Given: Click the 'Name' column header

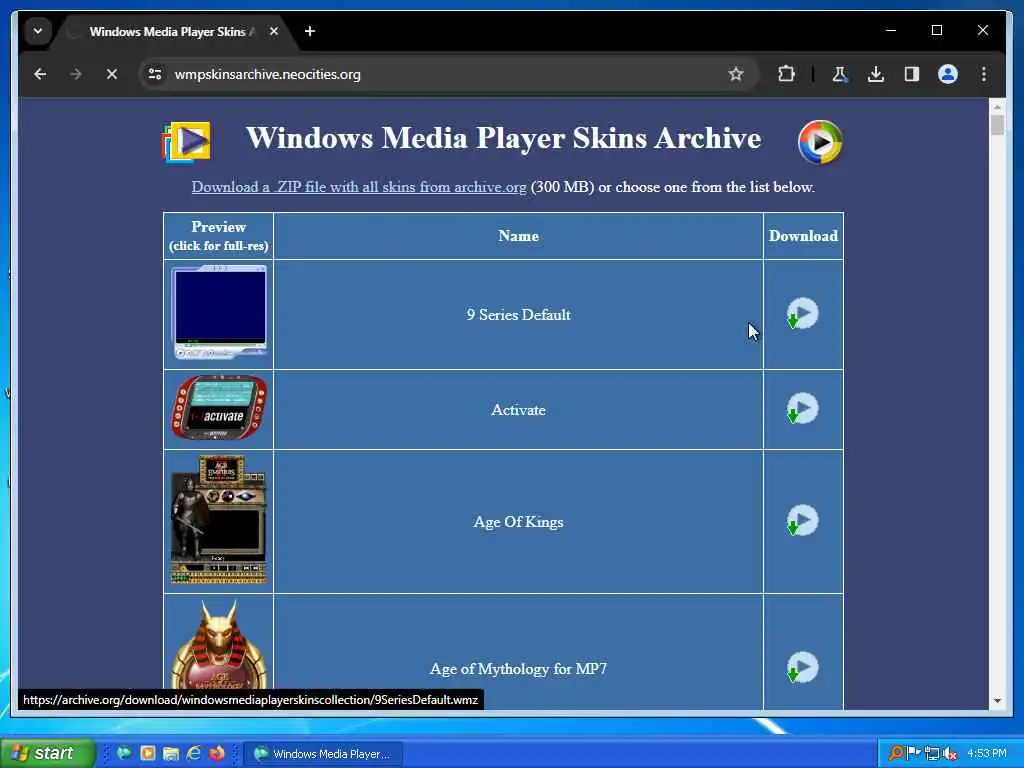Looking at the screenshot, I should [x=519, y=236].
